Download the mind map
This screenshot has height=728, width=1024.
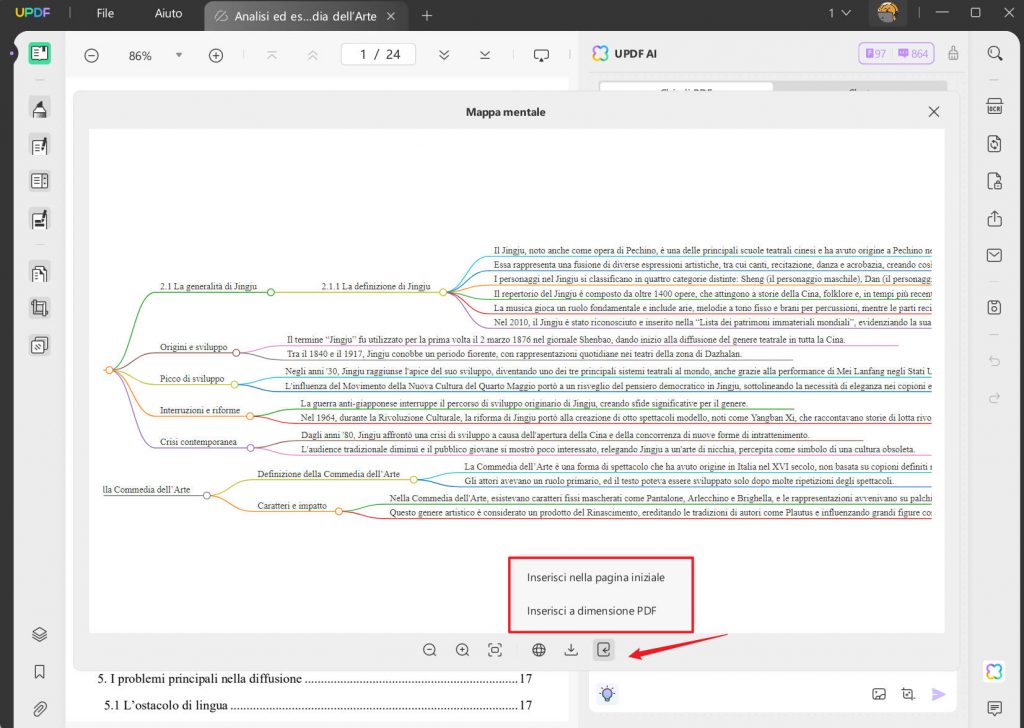coord(571,649)
